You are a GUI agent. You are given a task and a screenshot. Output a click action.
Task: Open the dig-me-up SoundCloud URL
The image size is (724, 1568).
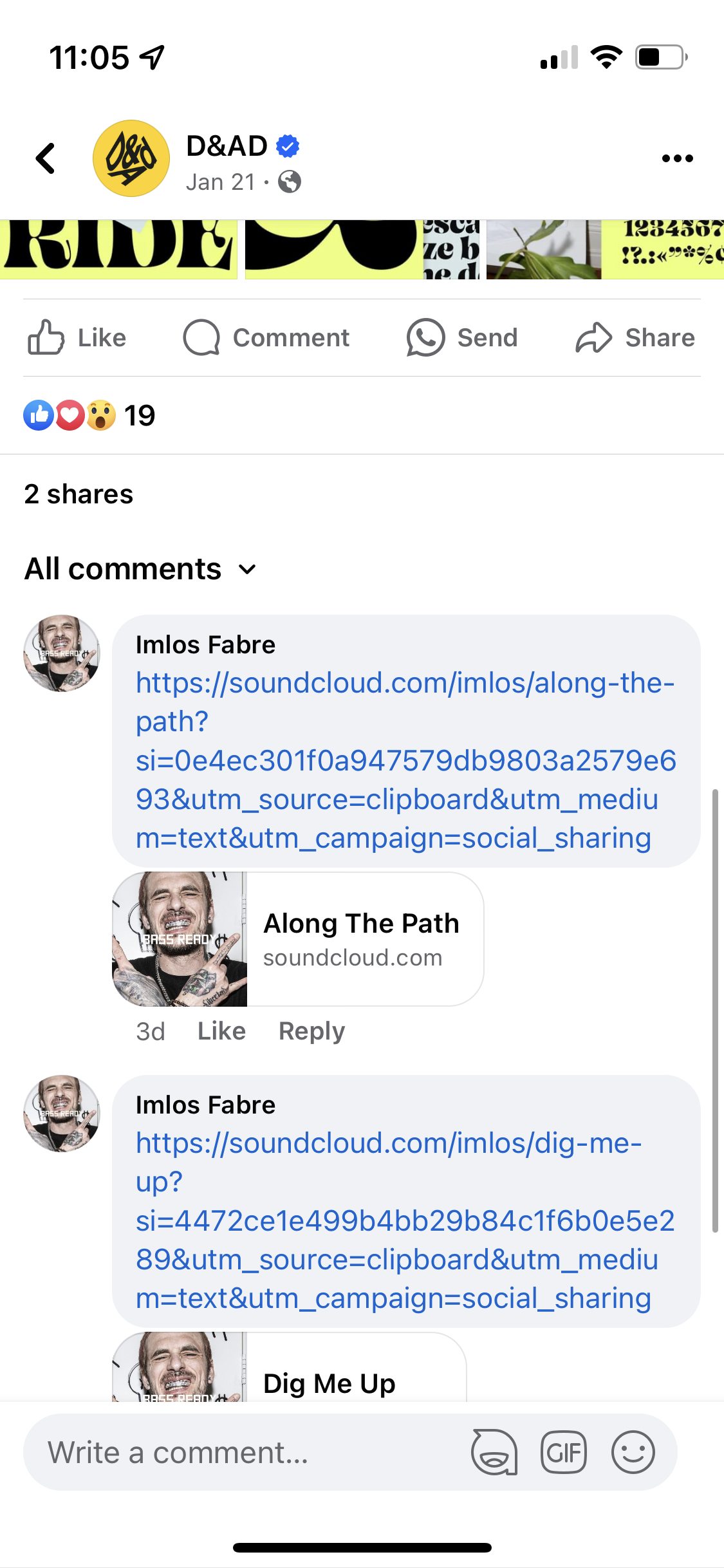coord(405,1220)
